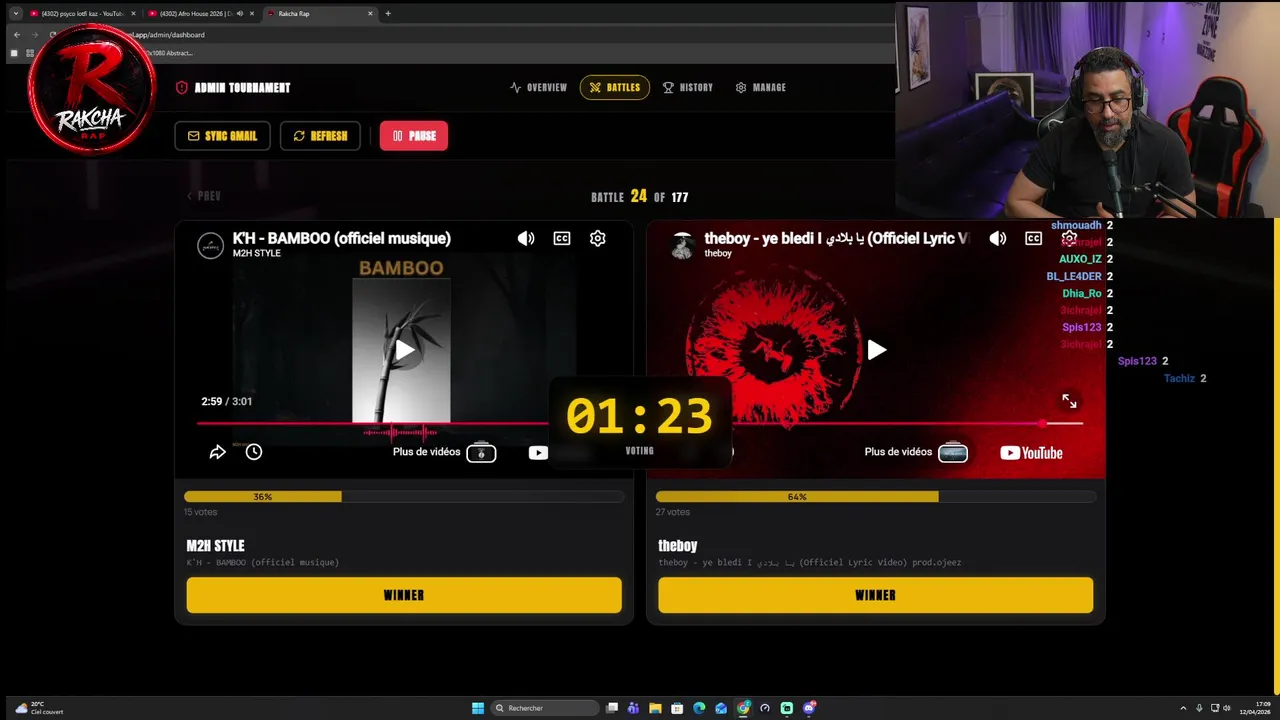Open YouTube logo on theboy player
This screenshot has height=720, width=1280.
point(1031,452)
